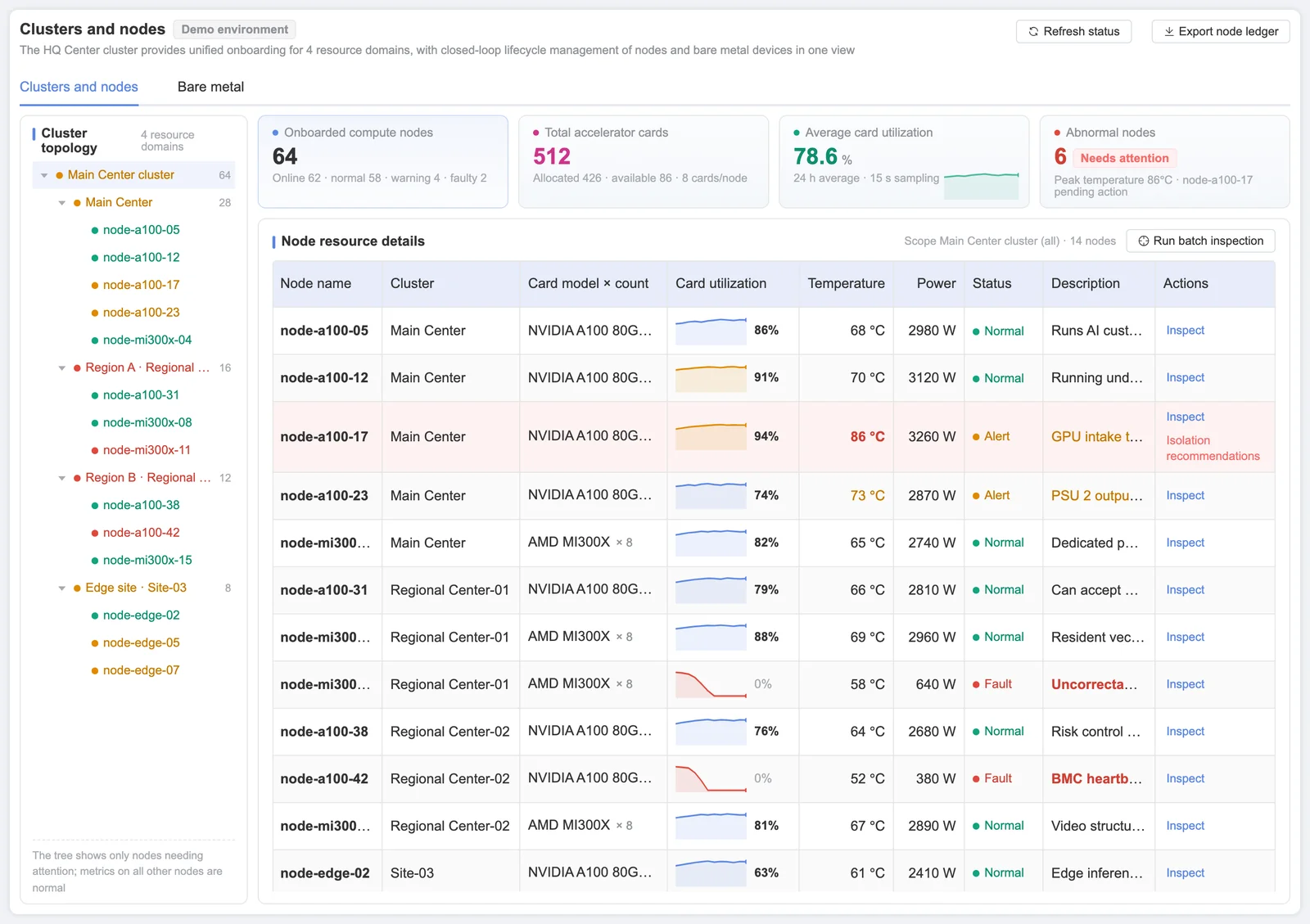Image resolution: width=1310 pixels, height=924 pixels.
Task: Select node-a100-17 in the topology tree
Action: click(x=141, y=285)
